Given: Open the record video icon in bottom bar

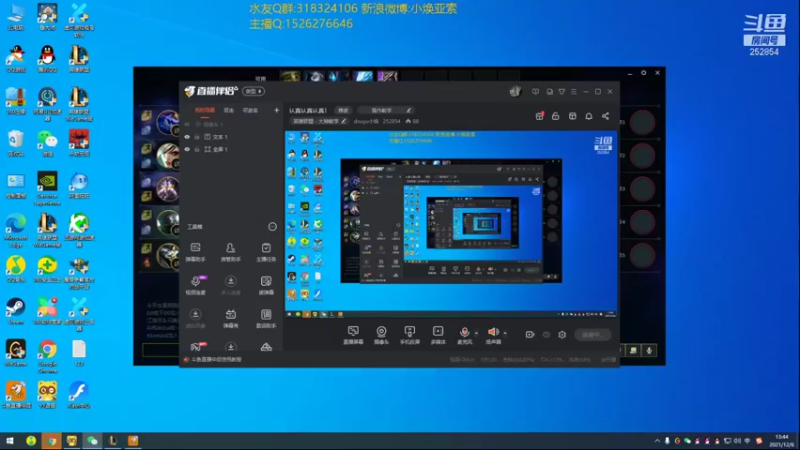Looking at the screenshot, I should pos(530,335).
